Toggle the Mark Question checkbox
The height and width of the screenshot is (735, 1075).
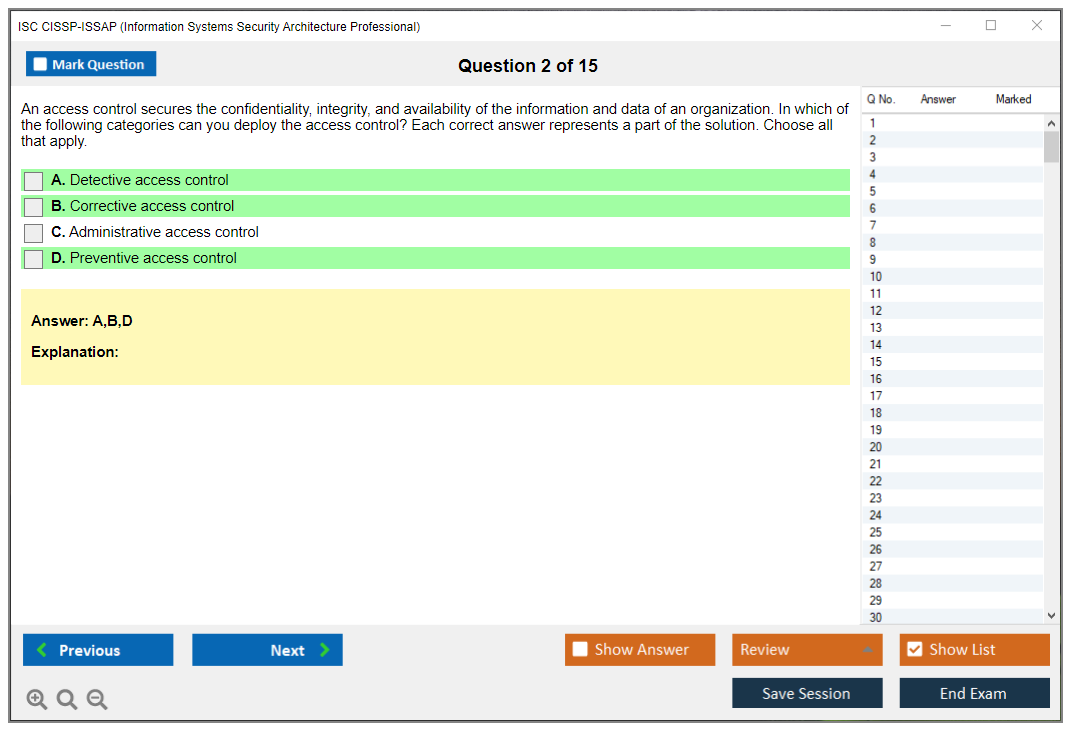[41, 65]
